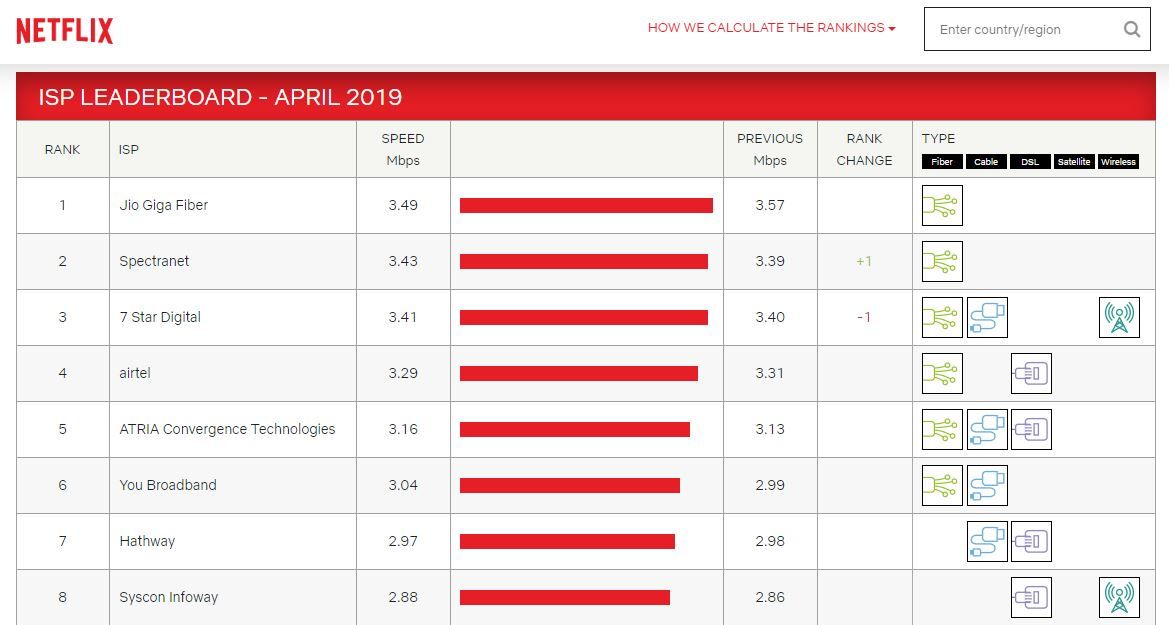Click the Syscon Infoway wireless icon

1119,597
